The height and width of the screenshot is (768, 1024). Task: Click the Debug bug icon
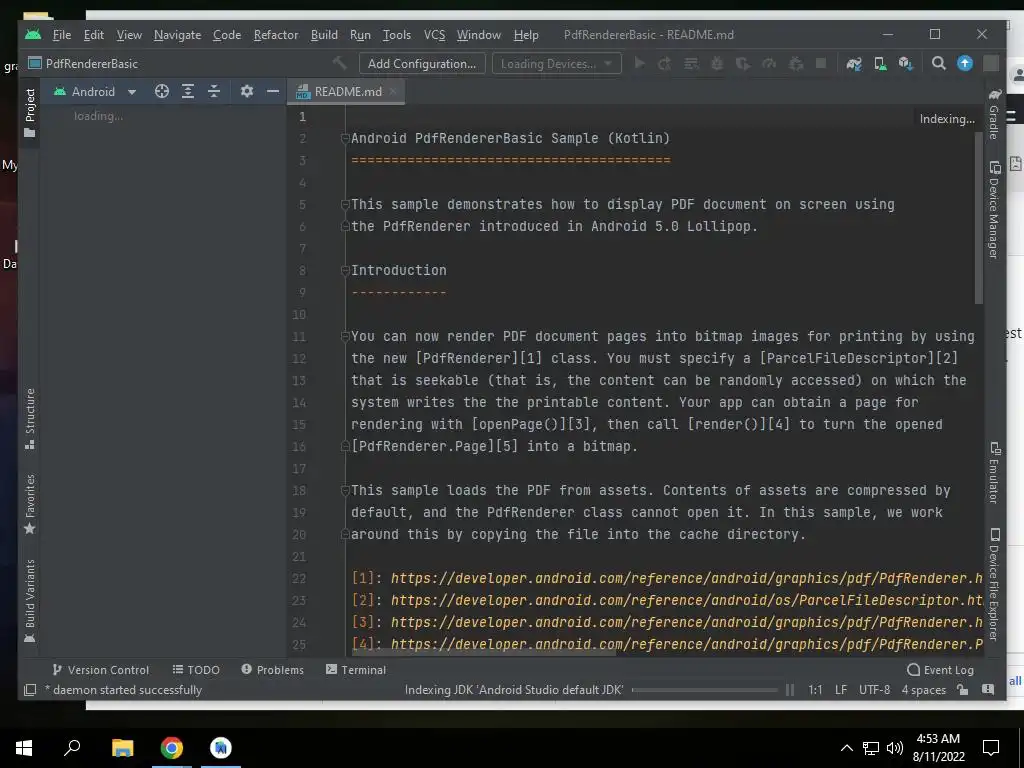717,63
